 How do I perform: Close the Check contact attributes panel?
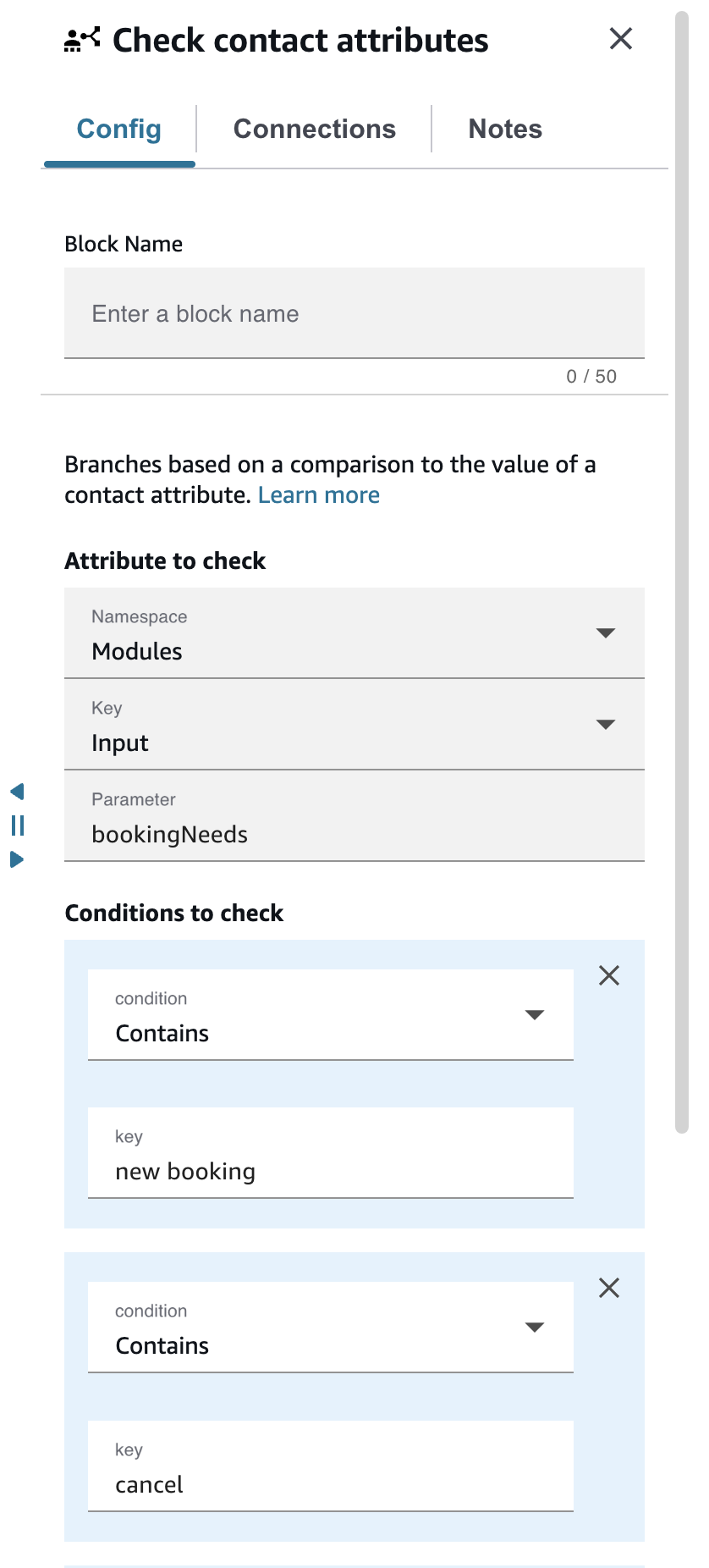coord(621,39)
